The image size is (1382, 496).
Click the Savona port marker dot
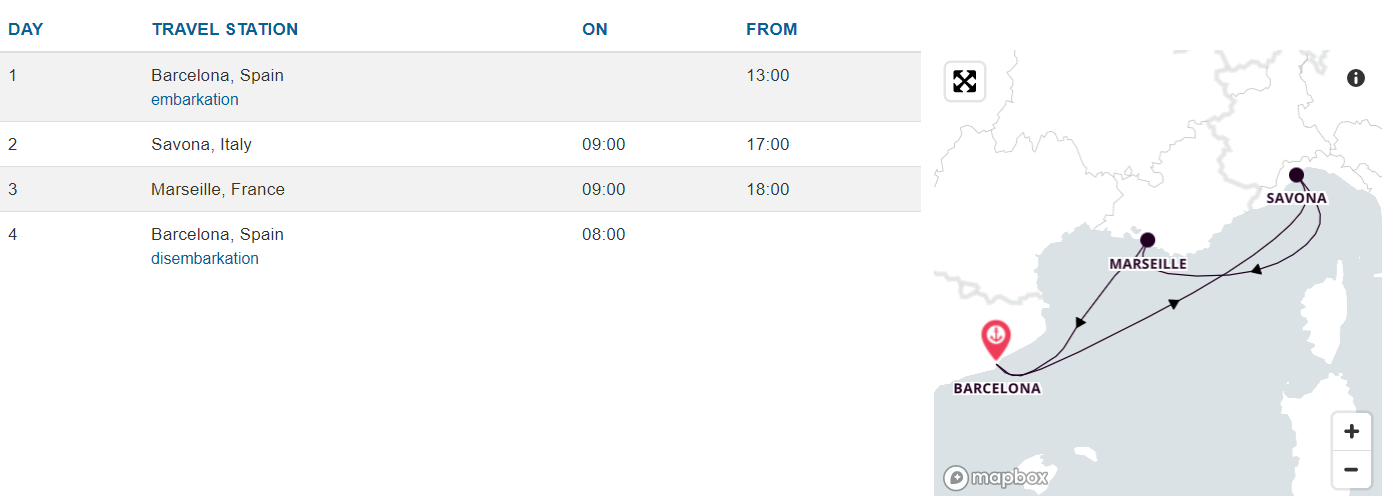[1296, 175]
